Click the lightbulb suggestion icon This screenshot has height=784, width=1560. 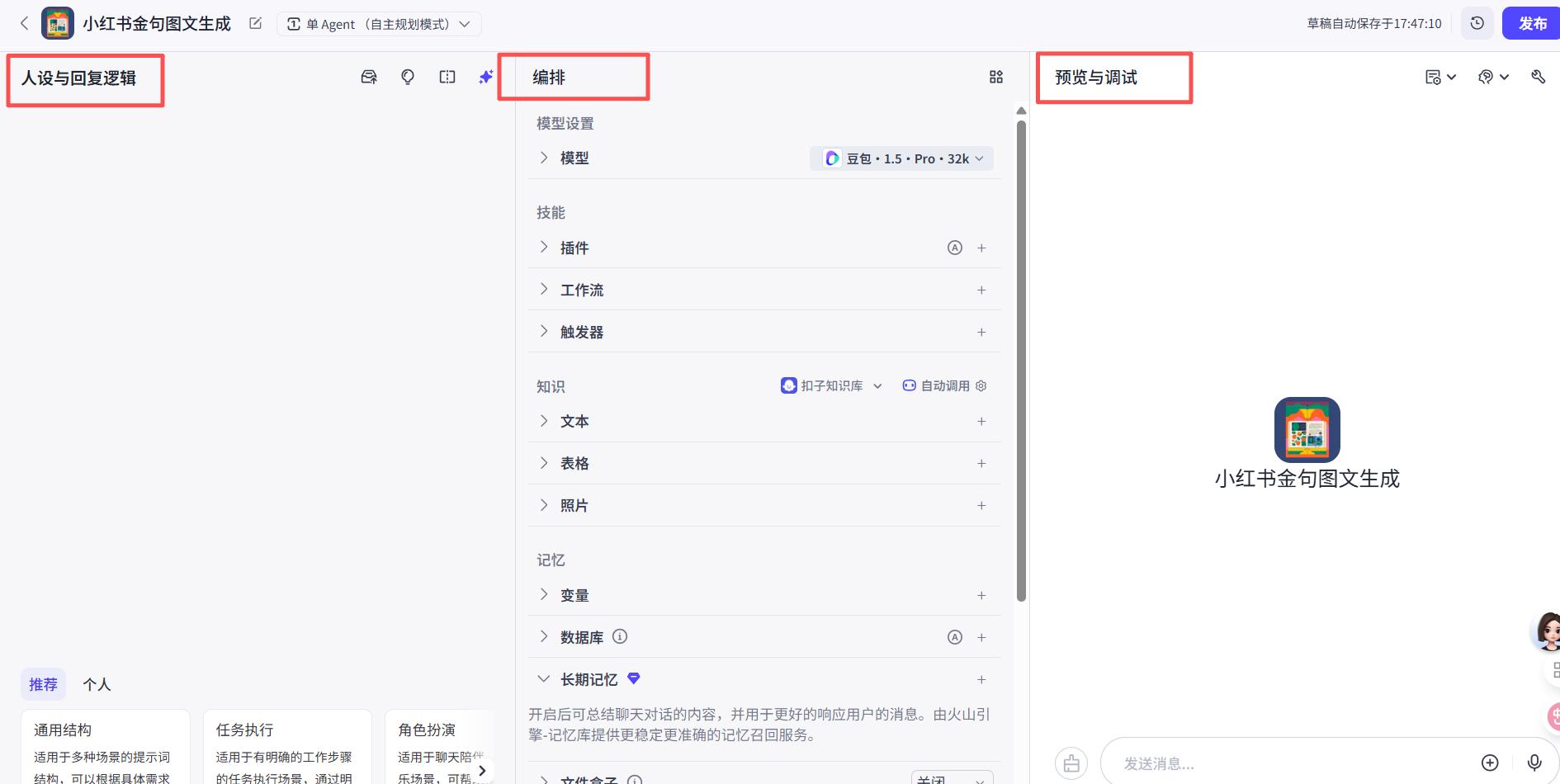408,76
